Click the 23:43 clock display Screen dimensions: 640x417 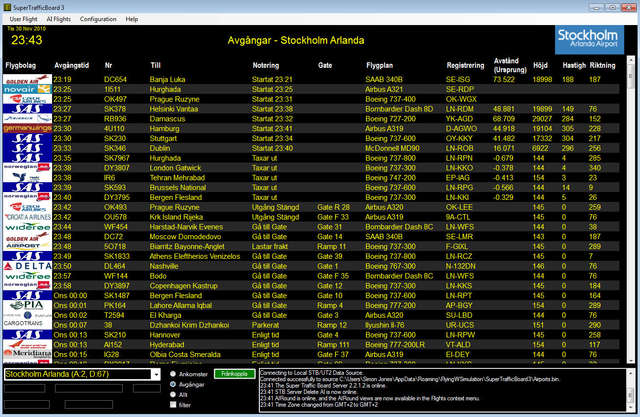27,40
